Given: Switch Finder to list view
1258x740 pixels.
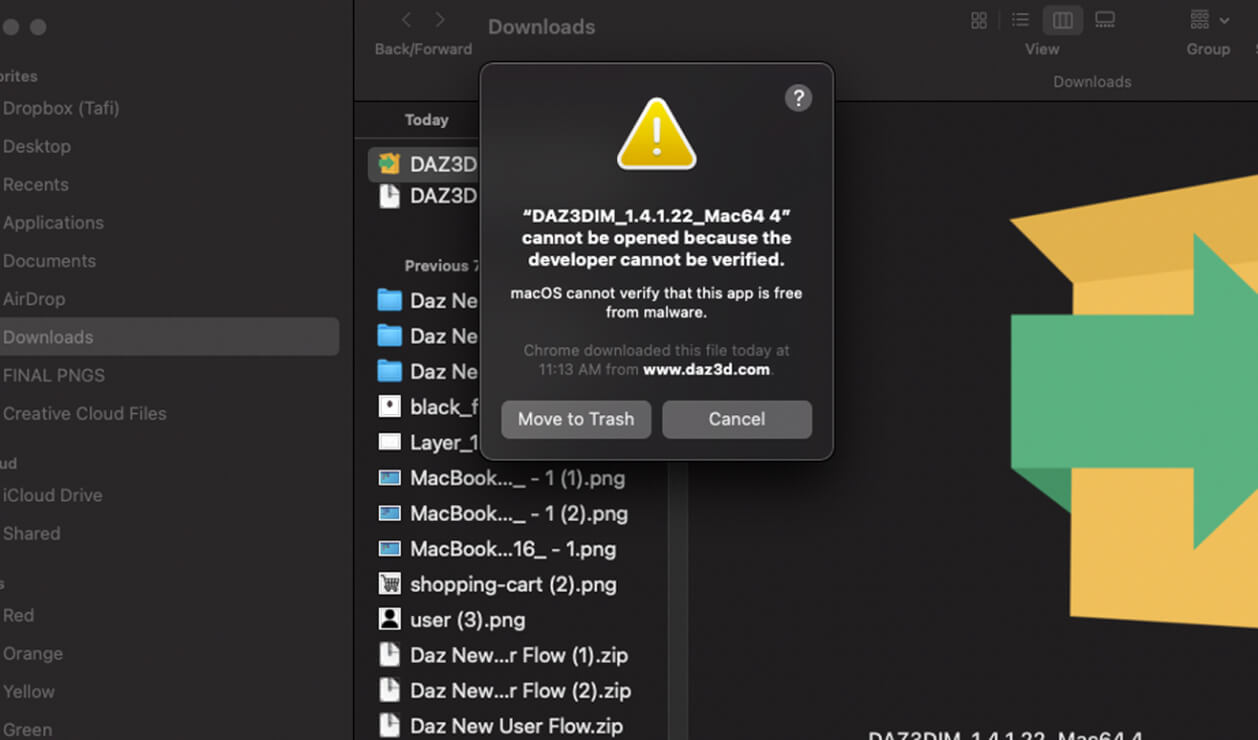Looking at the screenshot, I should [x=1020, y=20].
